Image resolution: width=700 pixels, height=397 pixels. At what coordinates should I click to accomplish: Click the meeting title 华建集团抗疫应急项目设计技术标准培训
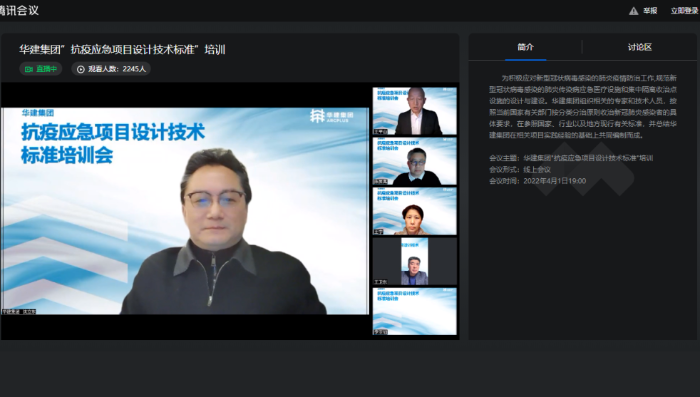pos(122,49)
